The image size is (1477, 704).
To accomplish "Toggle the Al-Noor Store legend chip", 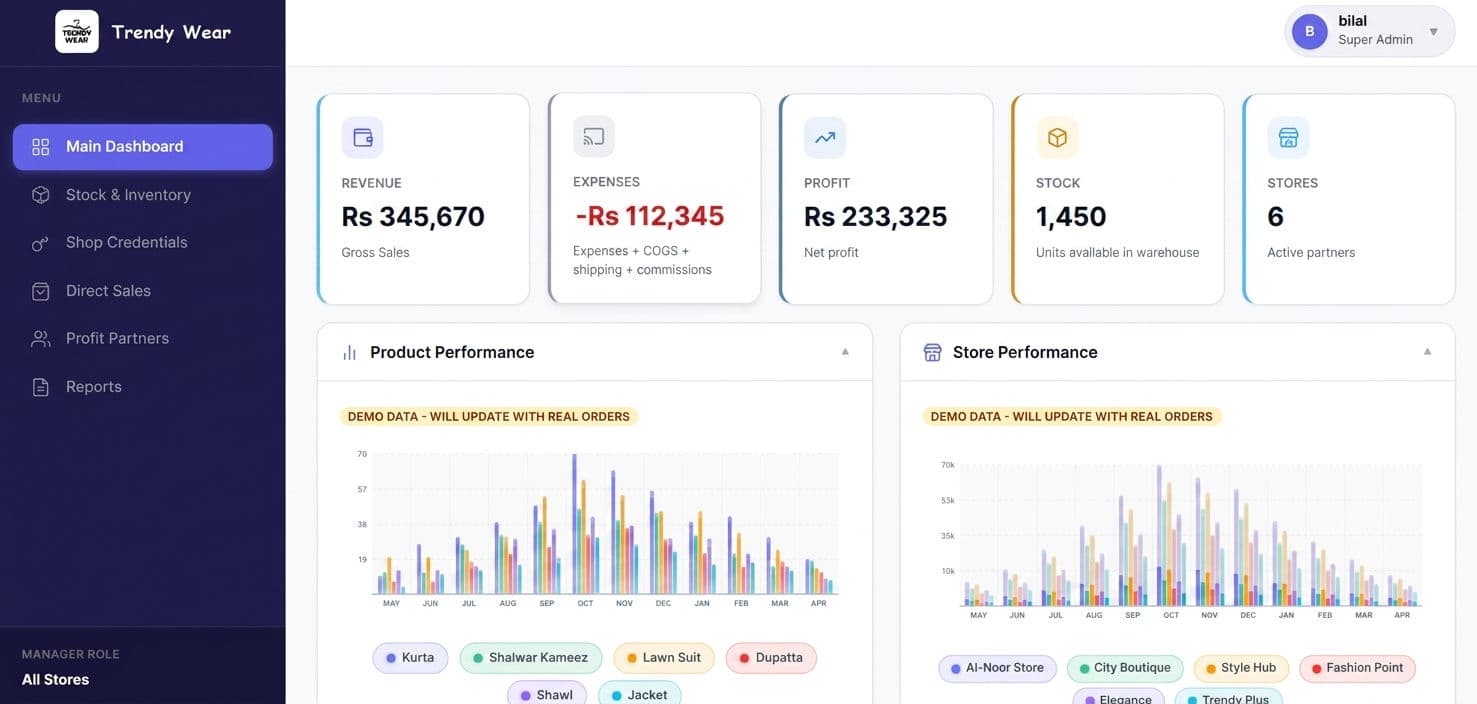I will point(996,666).
